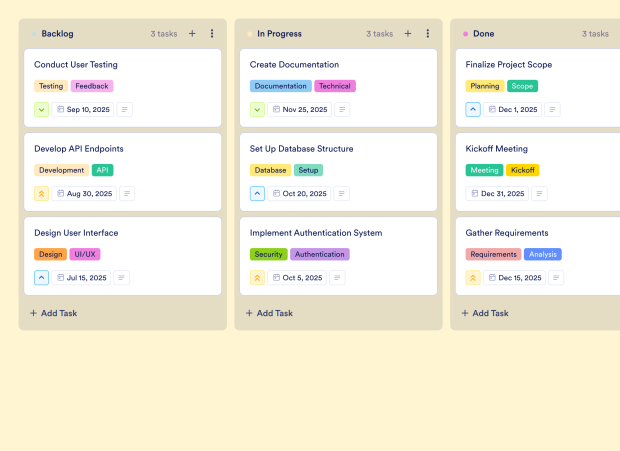Open description icon on Develop API Endpoints
This screenshot has height=451, width=620.
[x=127, y=194]
